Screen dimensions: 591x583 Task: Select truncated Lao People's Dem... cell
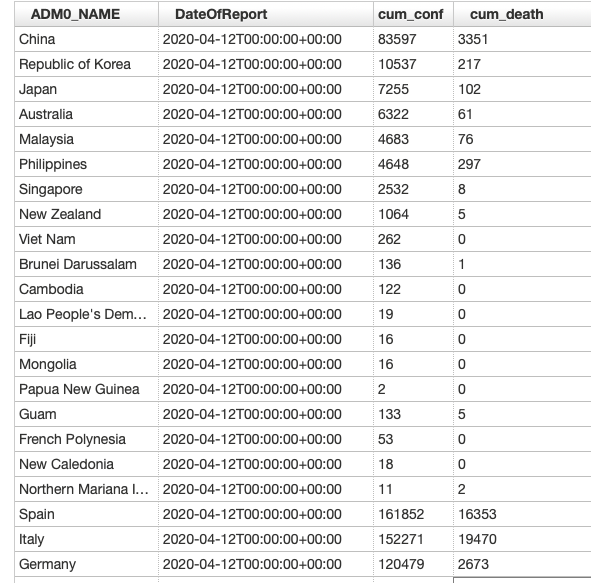click(86, 314)
